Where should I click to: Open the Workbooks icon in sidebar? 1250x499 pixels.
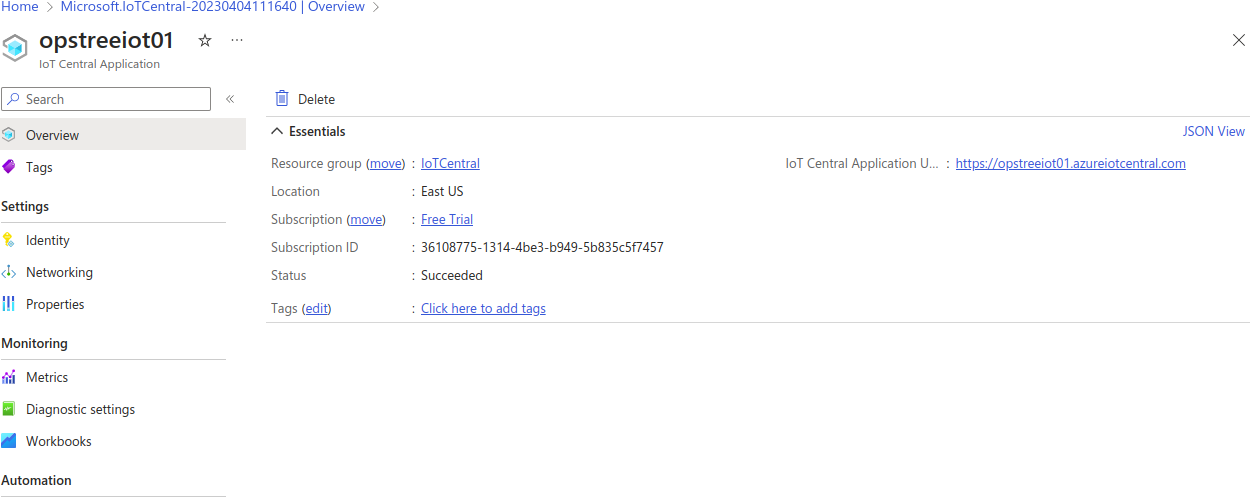[9, 441]
